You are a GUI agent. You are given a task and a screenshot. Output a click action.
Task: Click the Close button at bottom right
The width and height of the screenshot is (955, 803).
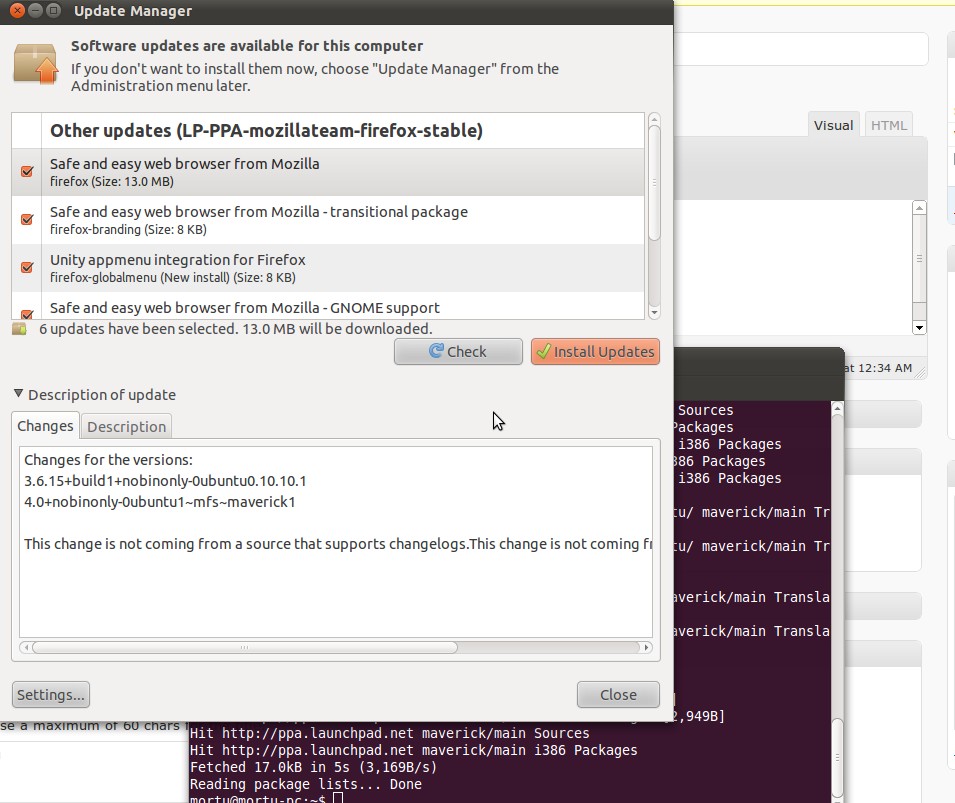[618, 695]
